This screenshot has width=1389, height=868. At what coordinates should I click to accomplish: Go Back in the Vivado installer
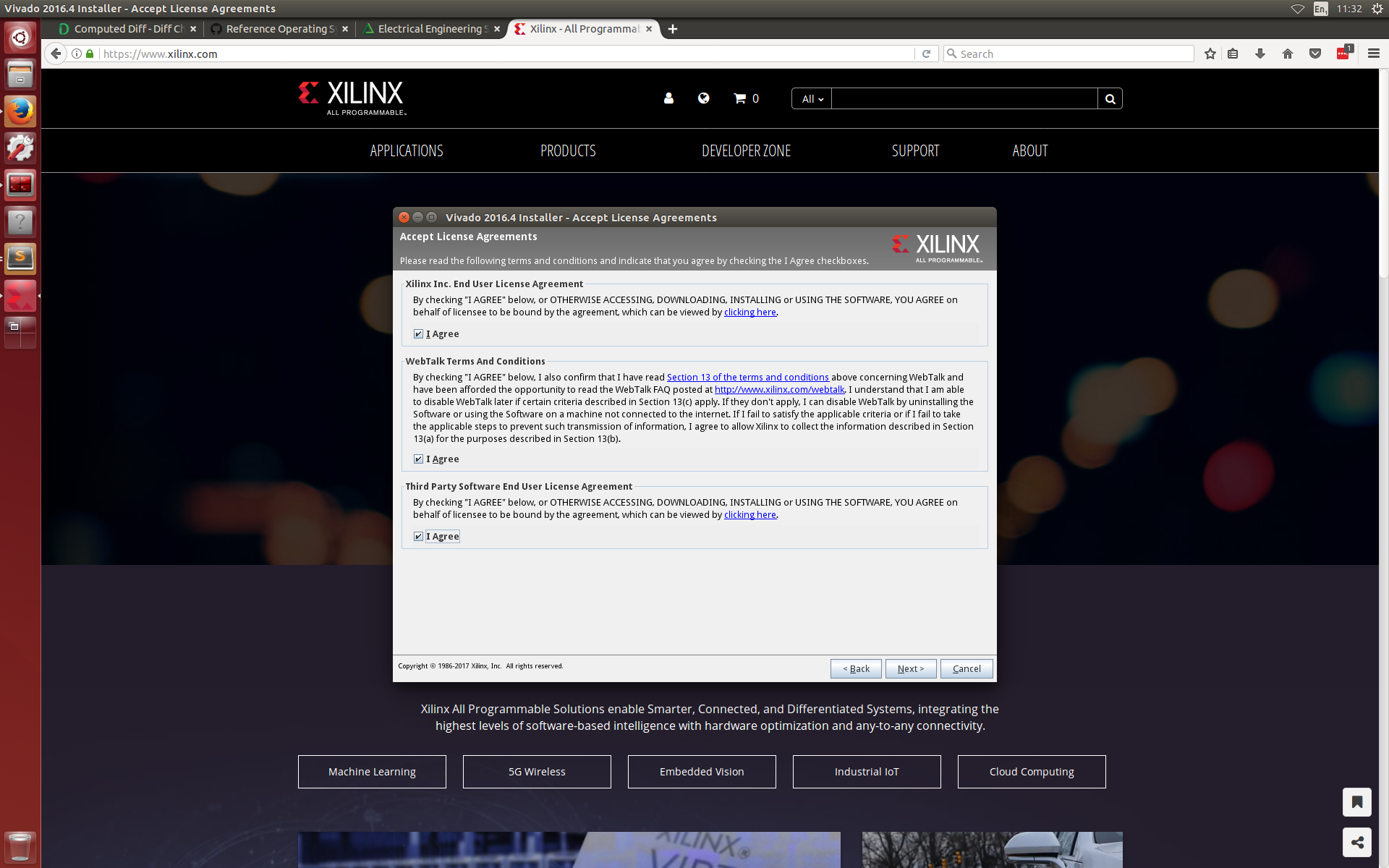point(856,668)
